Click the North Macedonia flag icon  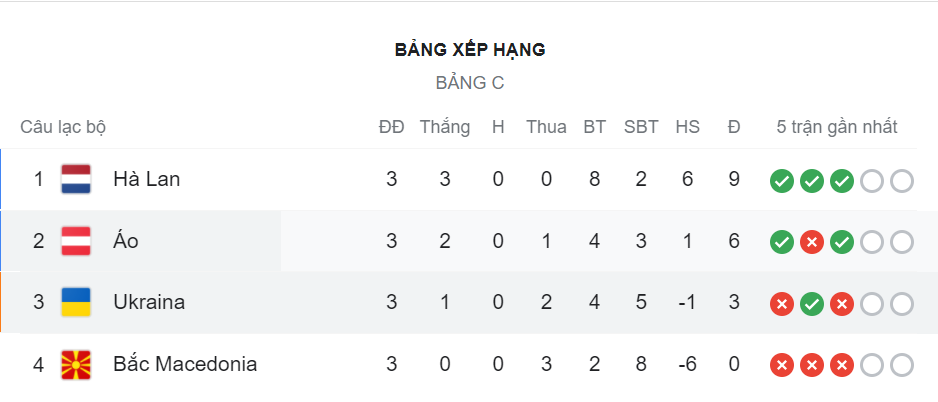tap(76, 365)
